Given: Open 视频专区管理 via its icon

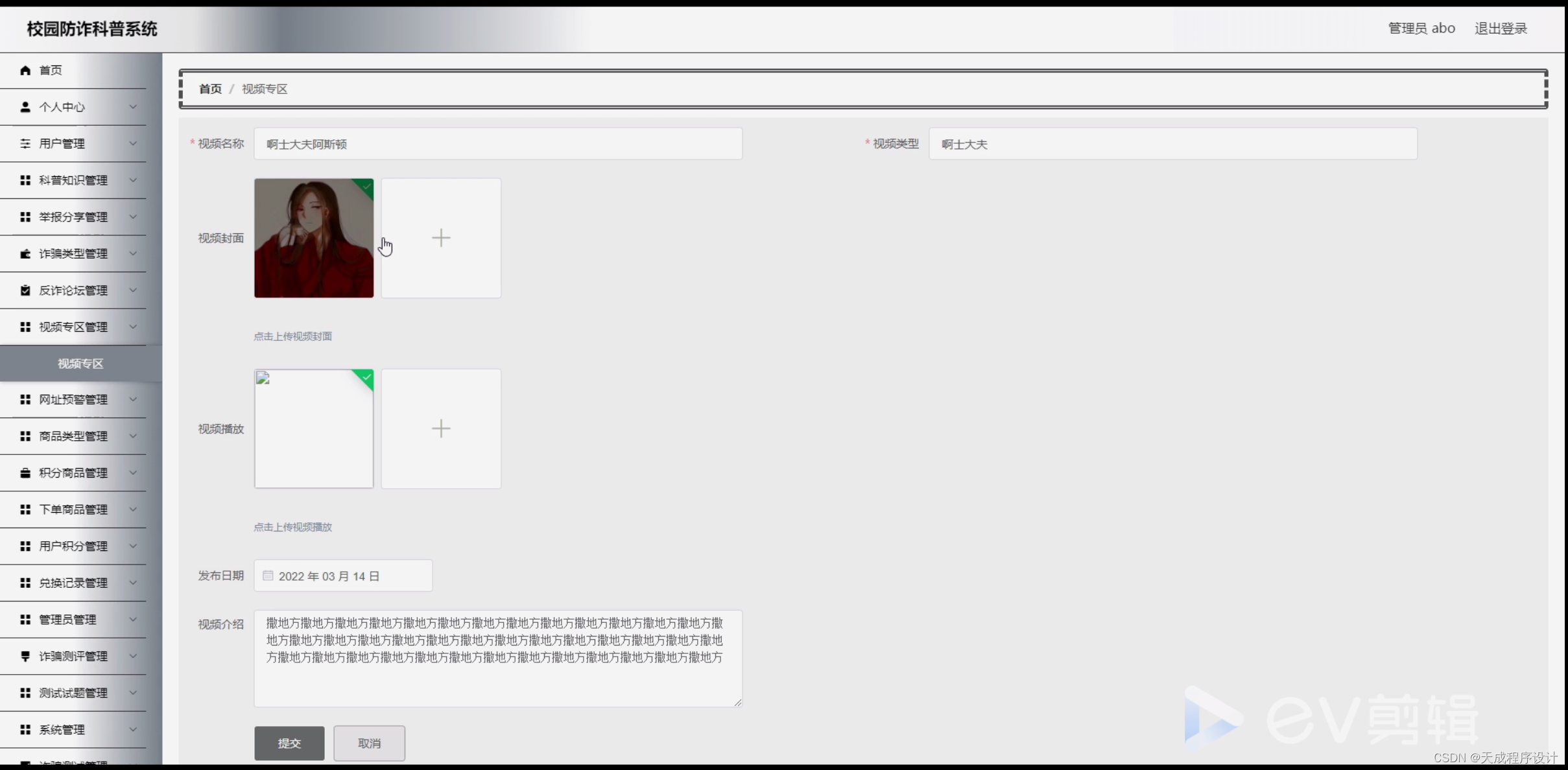Looking at the screenshot, I should point(25,327).
